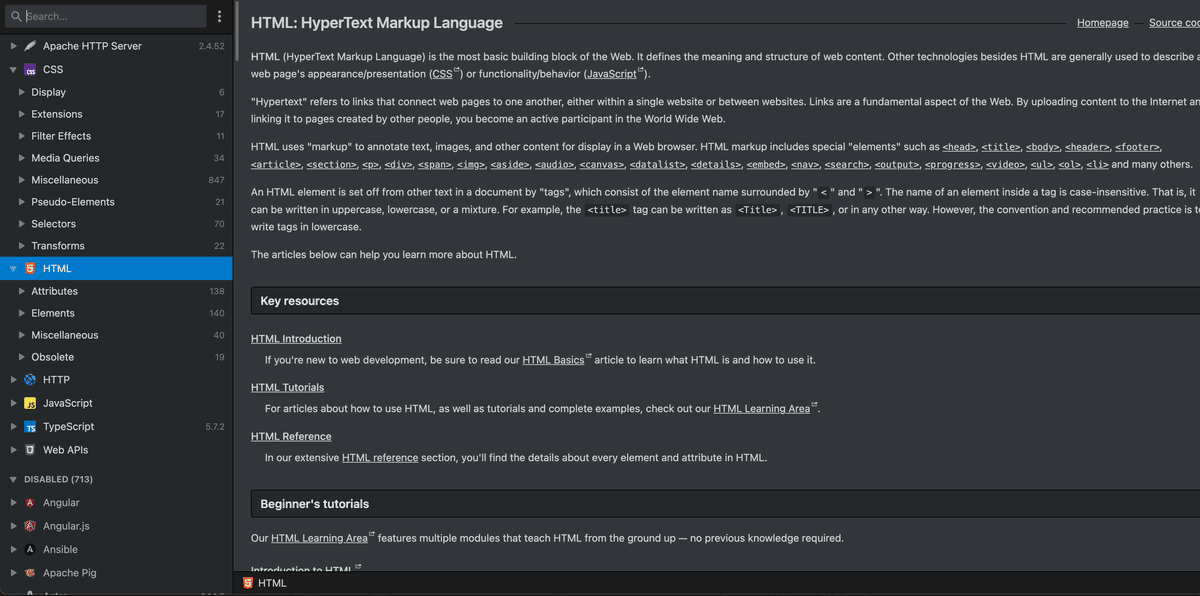This screenshot has height=596, width=1200.
Task: Expand the HTML Elements category
Action: point(22,313)
